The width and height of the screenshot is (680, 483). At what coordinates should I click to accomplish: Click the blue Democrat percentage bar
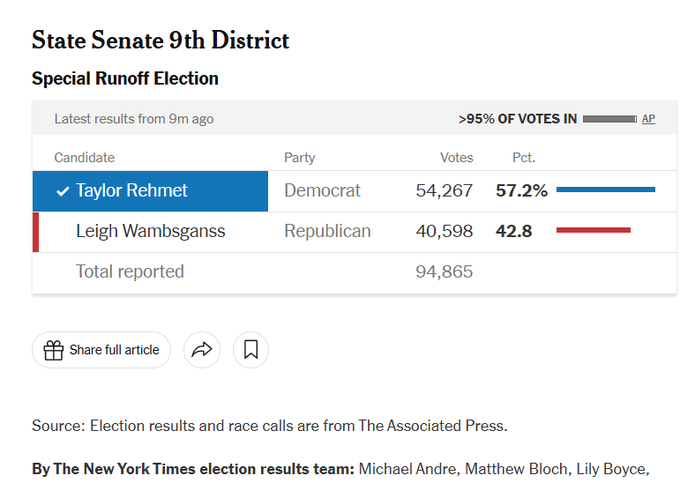click(x=605, y=189)
